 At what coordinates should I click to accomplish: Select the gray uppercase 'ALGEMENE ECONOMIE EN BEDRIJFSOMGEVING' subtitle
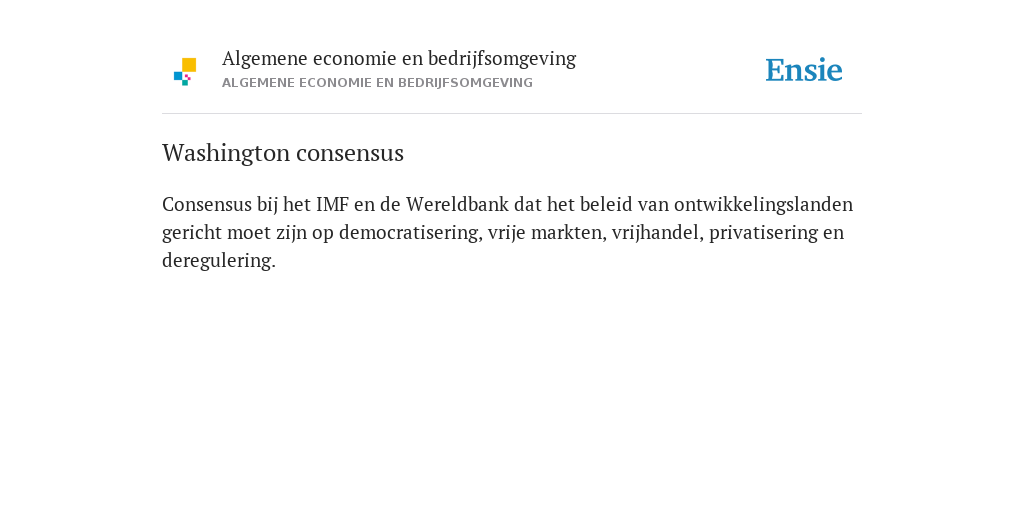point(377,83)
